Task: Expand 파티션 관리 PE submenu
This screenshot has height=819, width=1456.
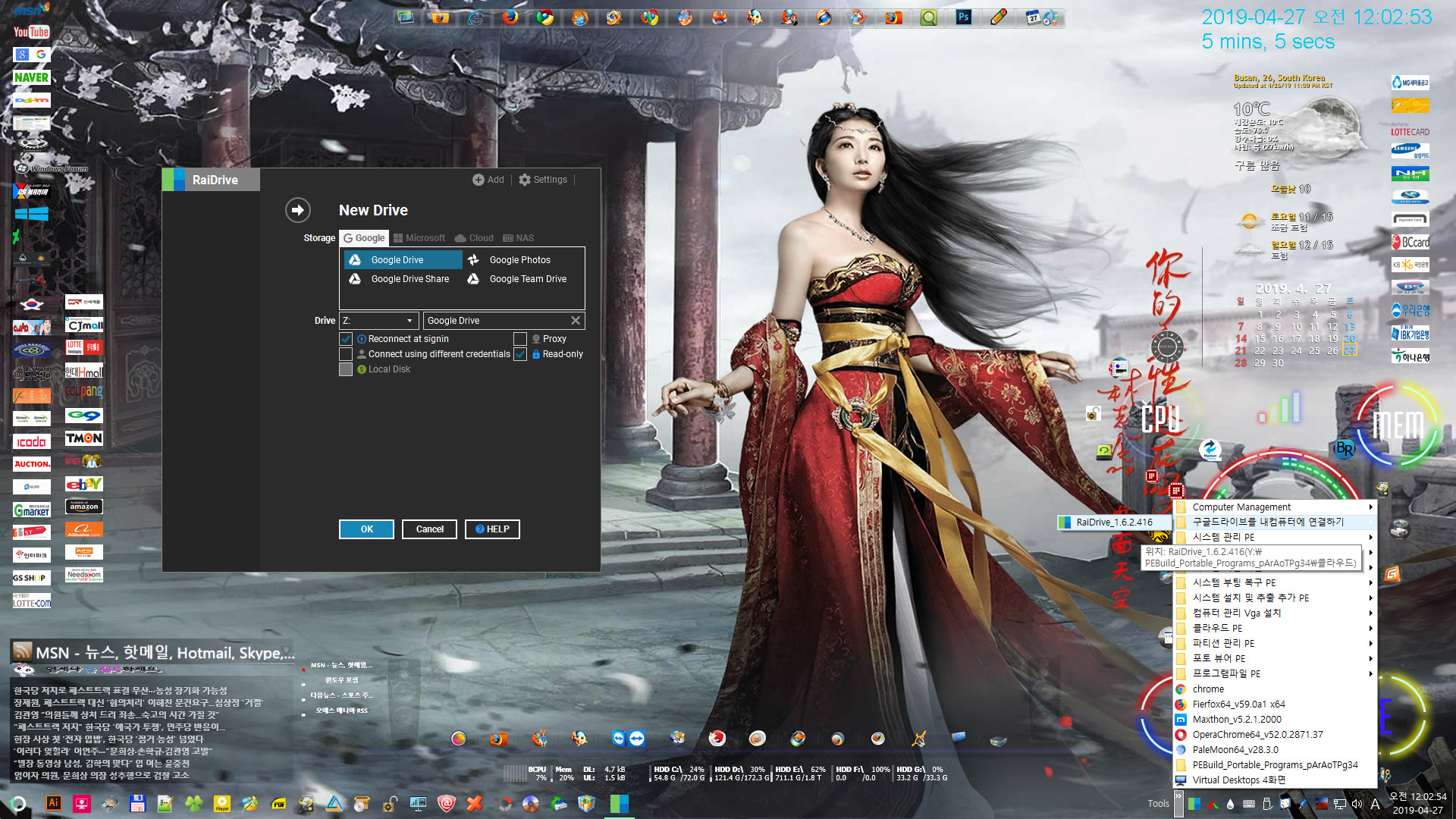Action: 1274,643
